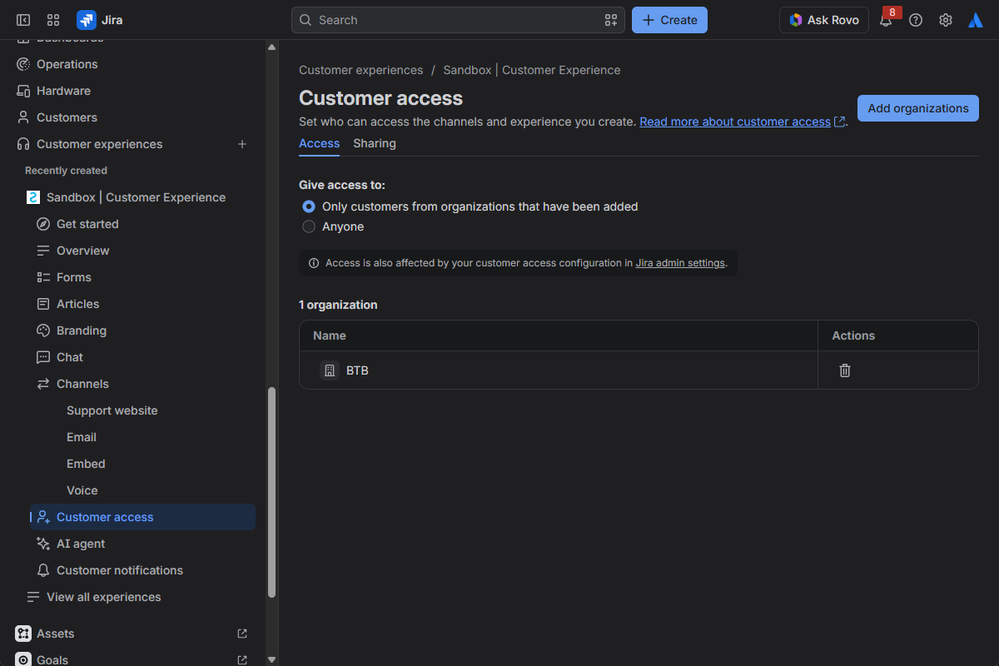Click the sidebar scrollbar up arrow
This screenshot has width=999, height=666.
pyautogui.click(x=271, y=47)
